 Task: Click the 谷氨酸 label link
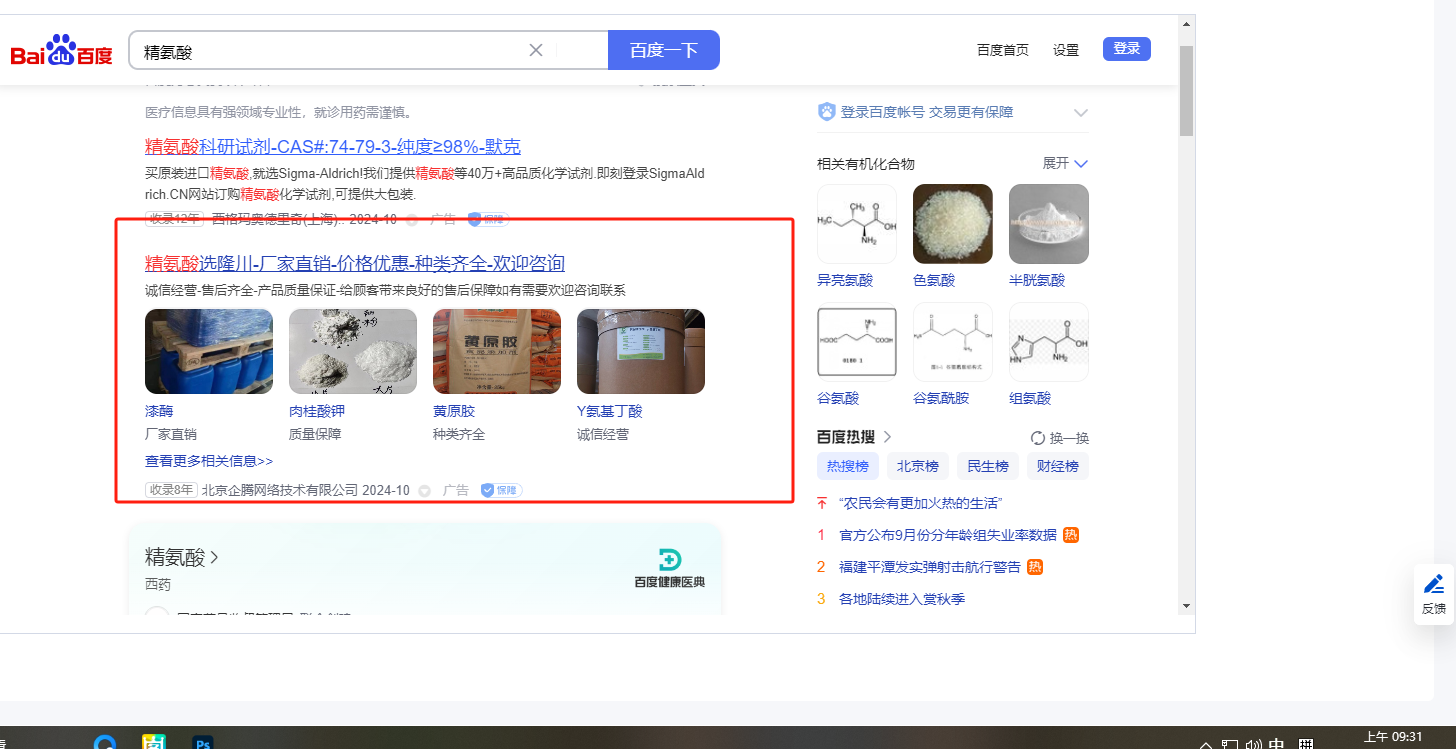pos(838,398)
